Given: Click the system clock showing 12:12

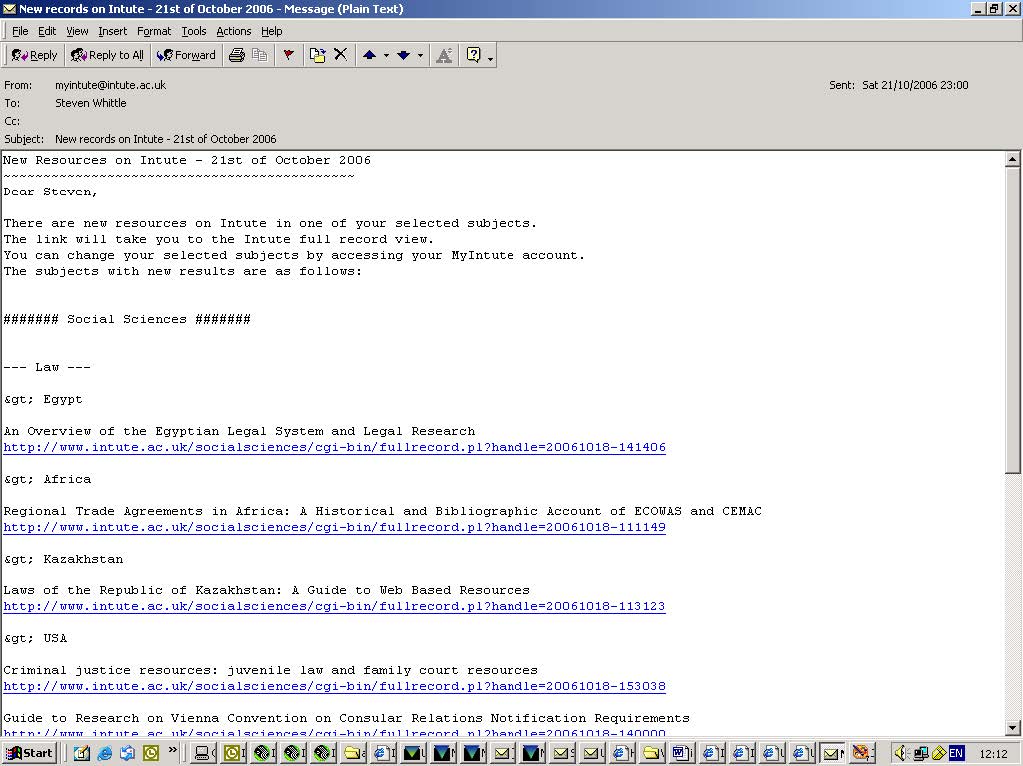Looking at the screenshot, I should coord(993,754).
